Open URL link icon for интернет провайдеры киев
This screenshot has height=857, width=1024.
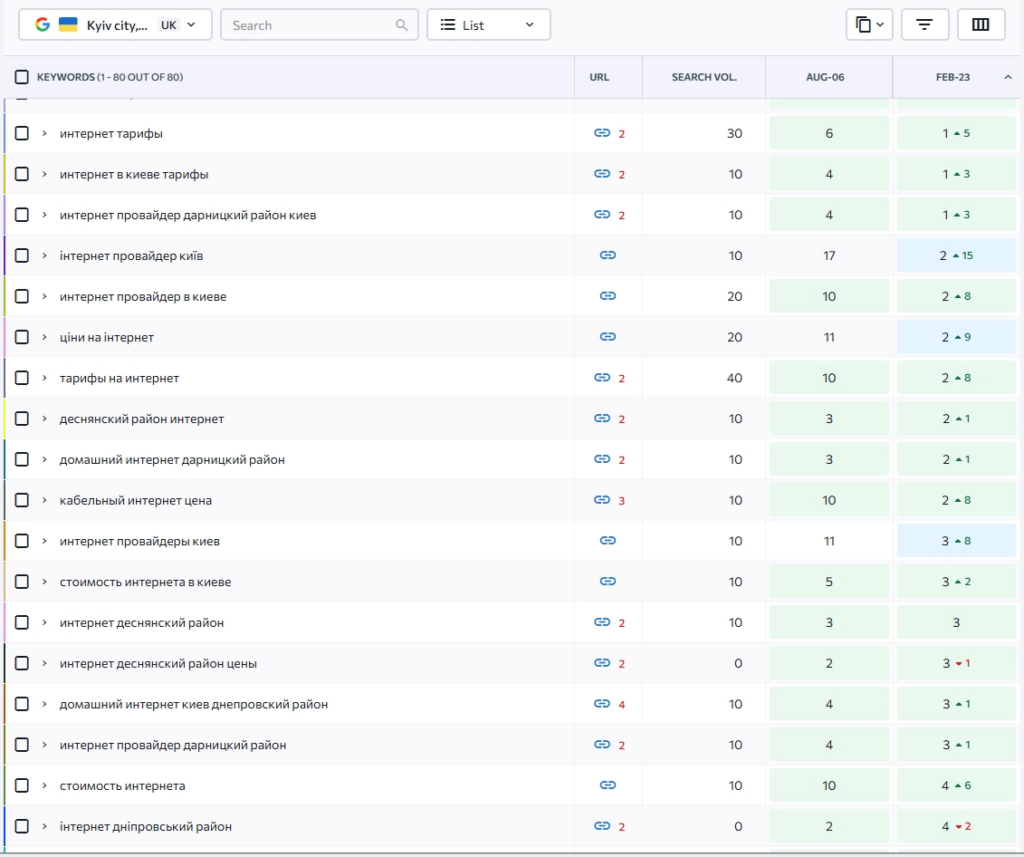point(607,541)
